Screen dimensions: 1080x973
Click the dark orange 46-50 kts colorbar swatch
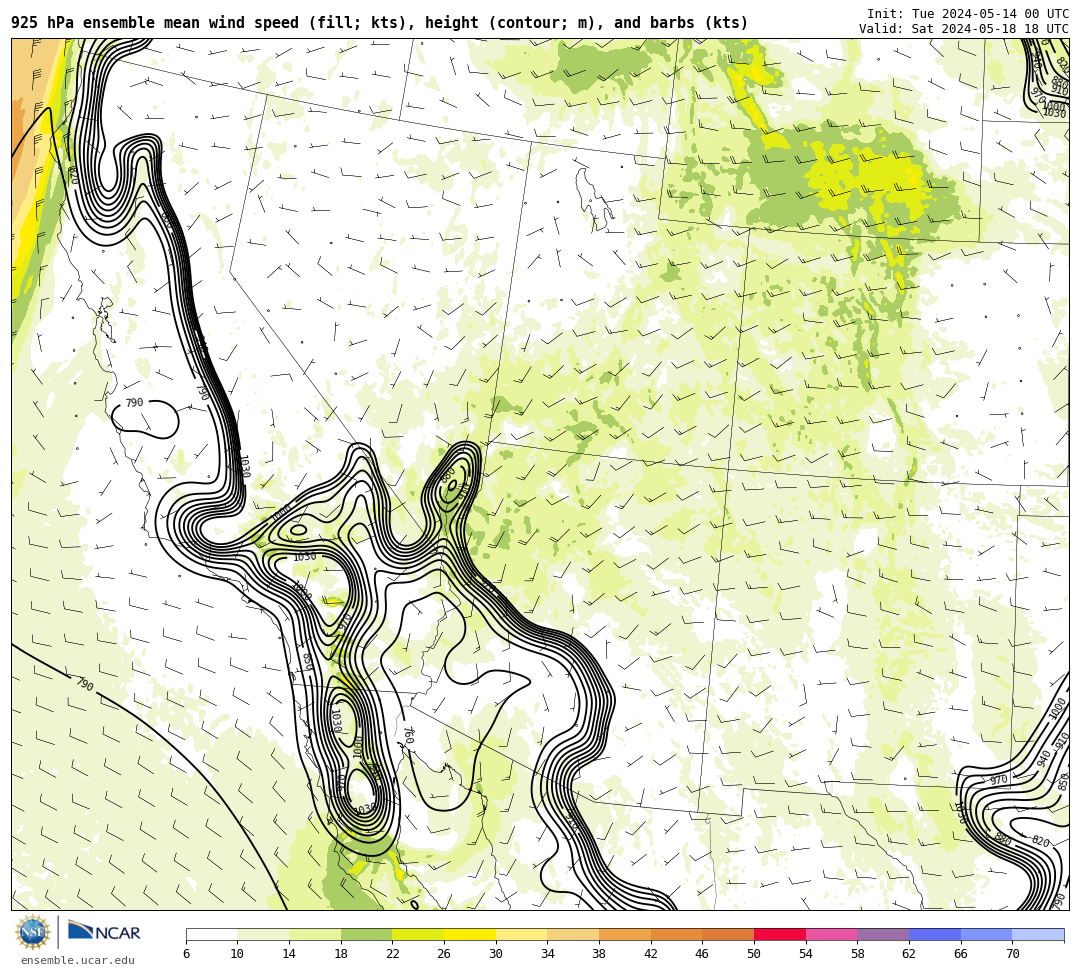pos(728,934)
